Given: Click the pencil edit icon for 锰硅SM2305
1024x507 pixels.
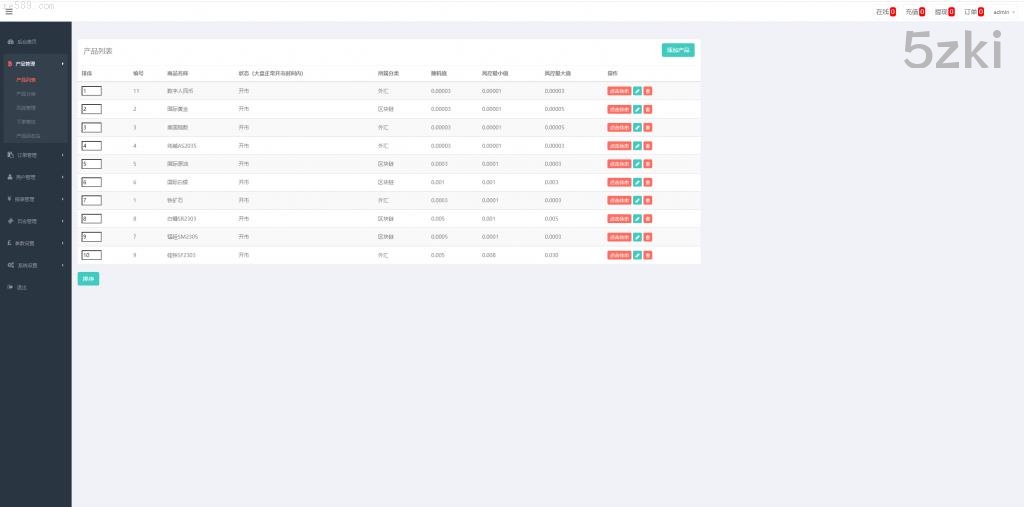Looking at the screenshot, I should [x=638, y=237].
